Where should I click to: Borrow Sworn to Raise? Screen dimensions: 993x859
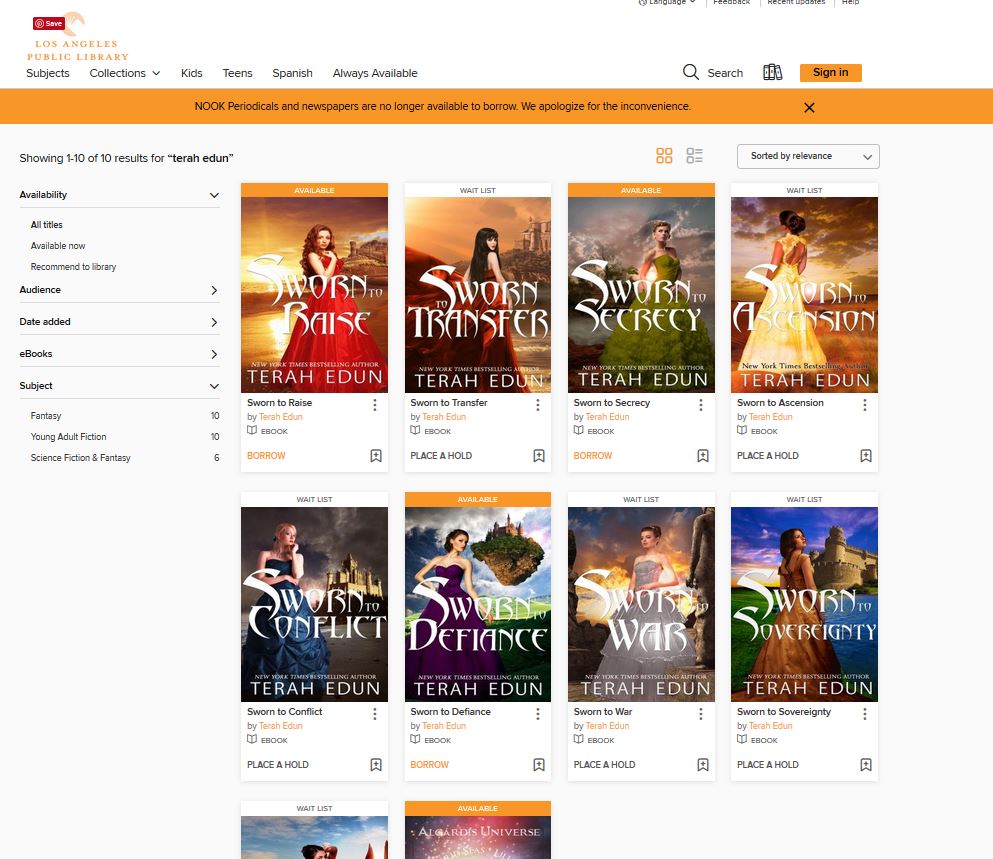266,455
